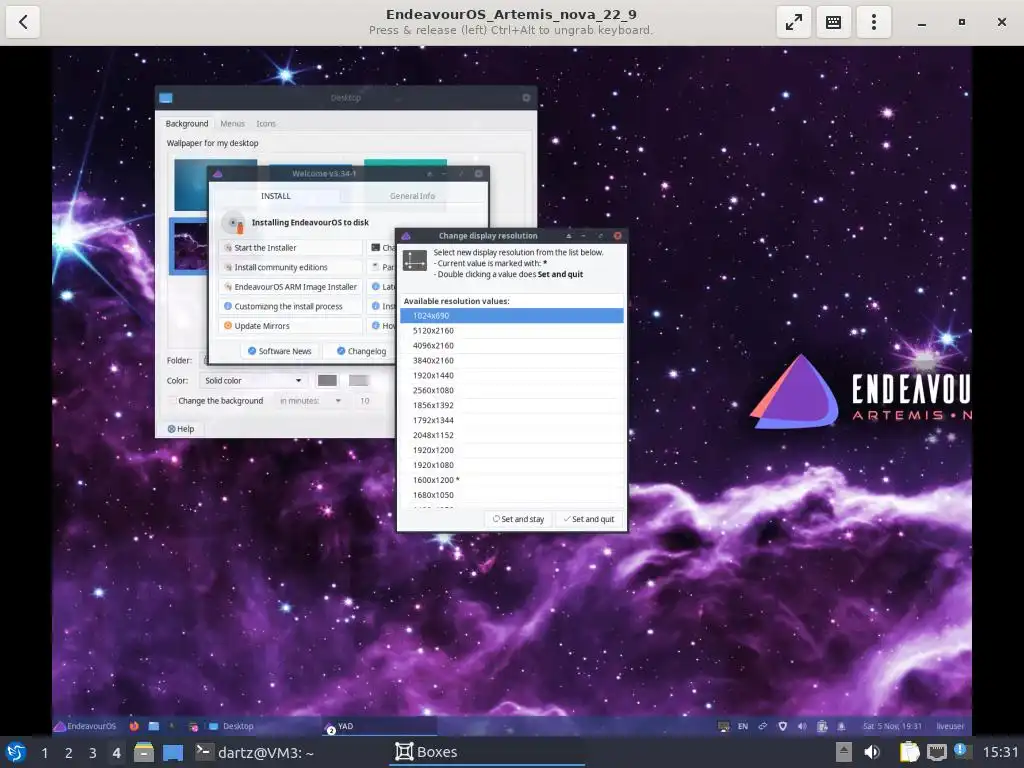Viewport: 1024px width, 768px height.
Task: Open Menus tab in Desktop window
Action: (232, 123)
